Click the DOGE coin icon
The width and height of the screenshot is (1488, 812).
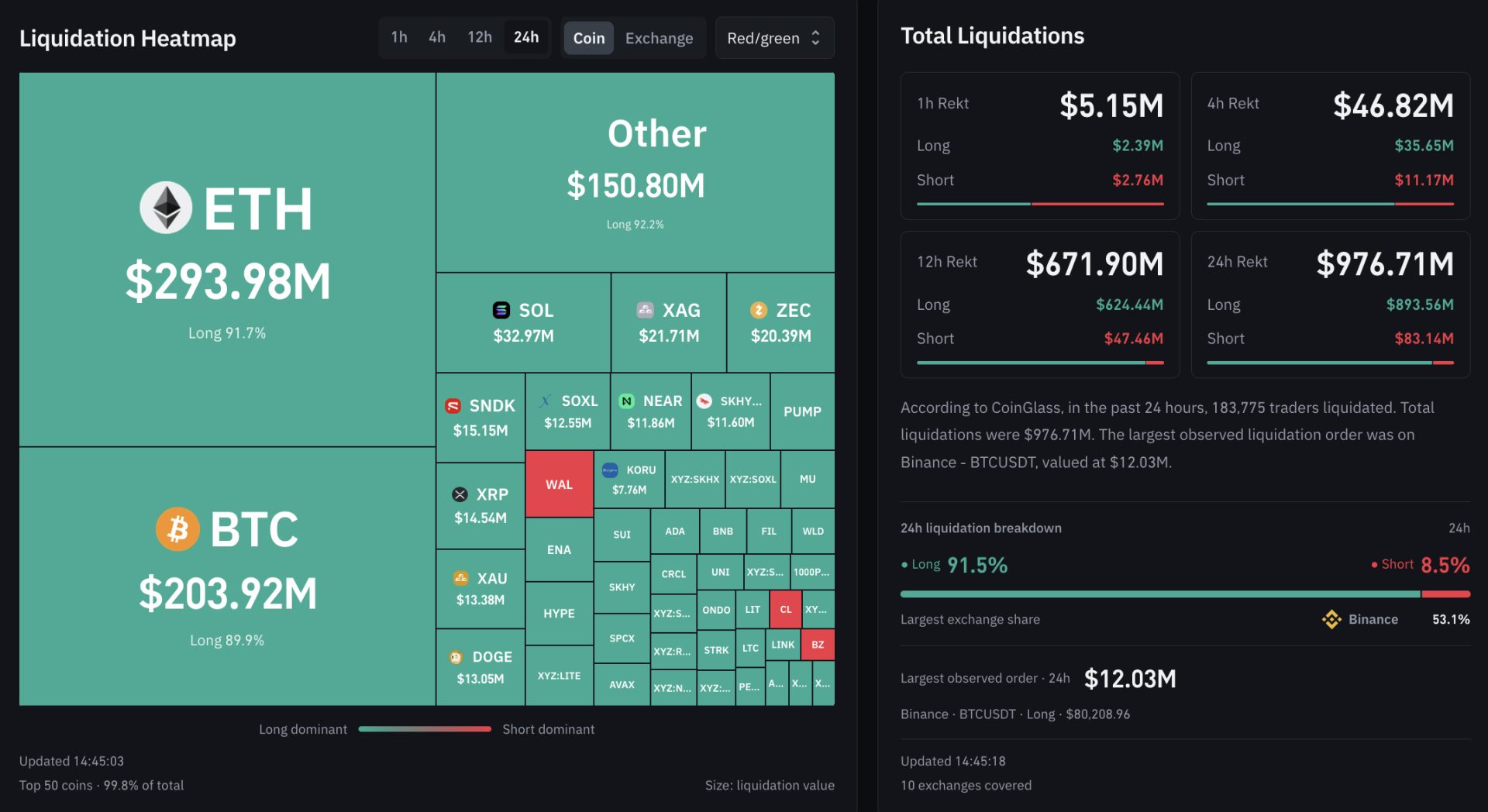pyautogui.click(x=456, y=657)
